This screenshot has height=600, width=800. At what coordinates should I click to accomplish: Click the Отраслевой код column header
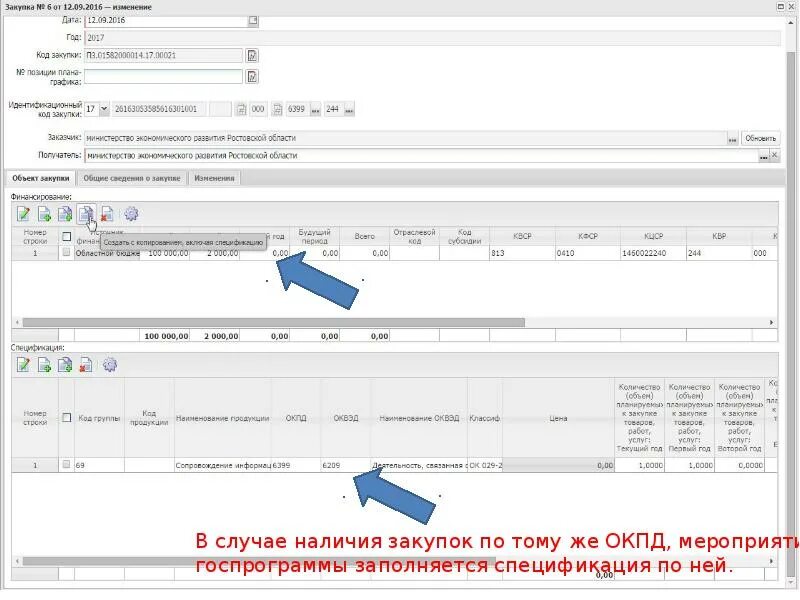(x=414, y=236)
